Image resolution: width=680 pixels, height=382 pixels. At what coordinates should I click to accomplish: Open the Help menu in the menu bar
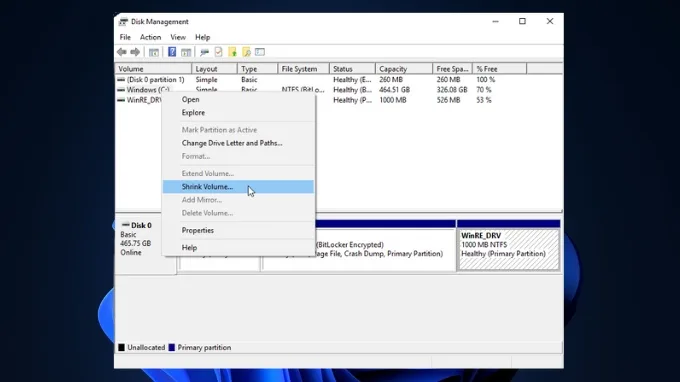coord(203,37)
